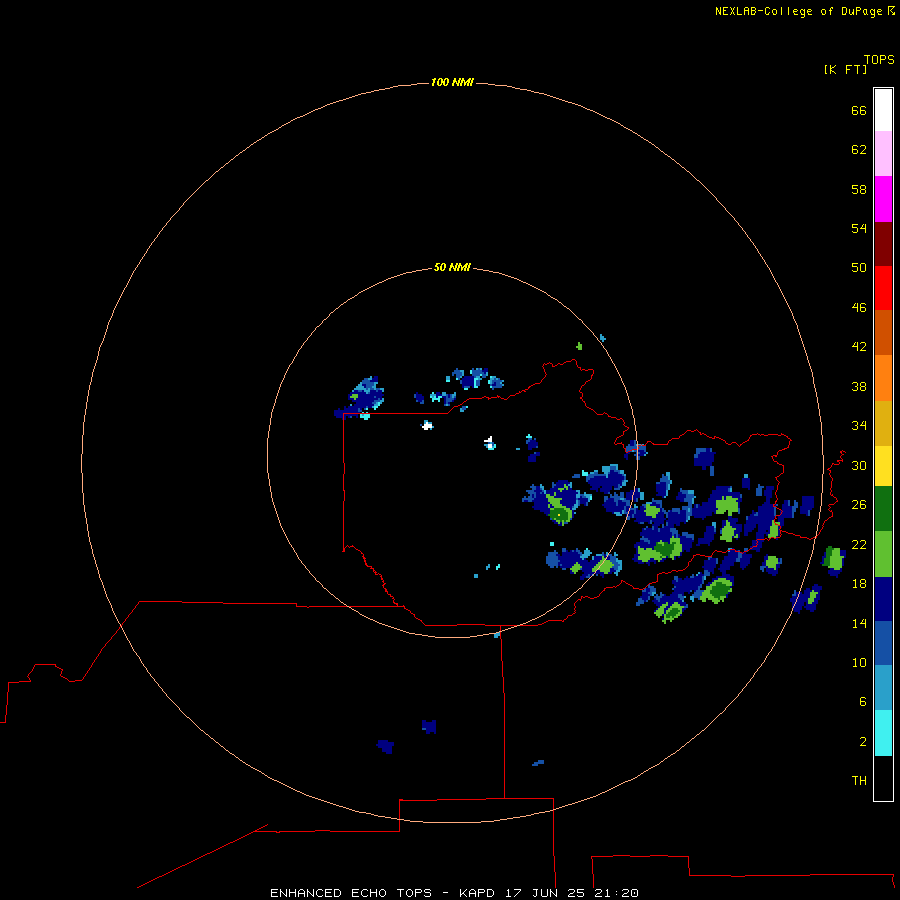
Task: Click the dark orange 46 kft legend color
Action: [x=883, y=332]
